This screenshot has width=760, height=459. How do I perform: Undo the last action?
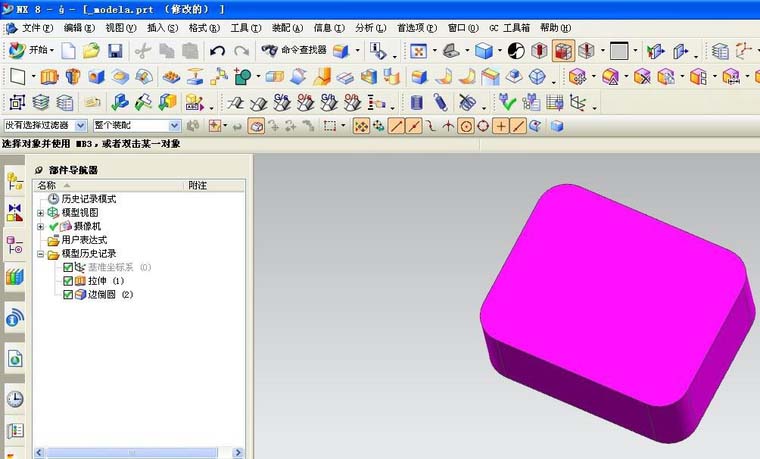point(217,50)
